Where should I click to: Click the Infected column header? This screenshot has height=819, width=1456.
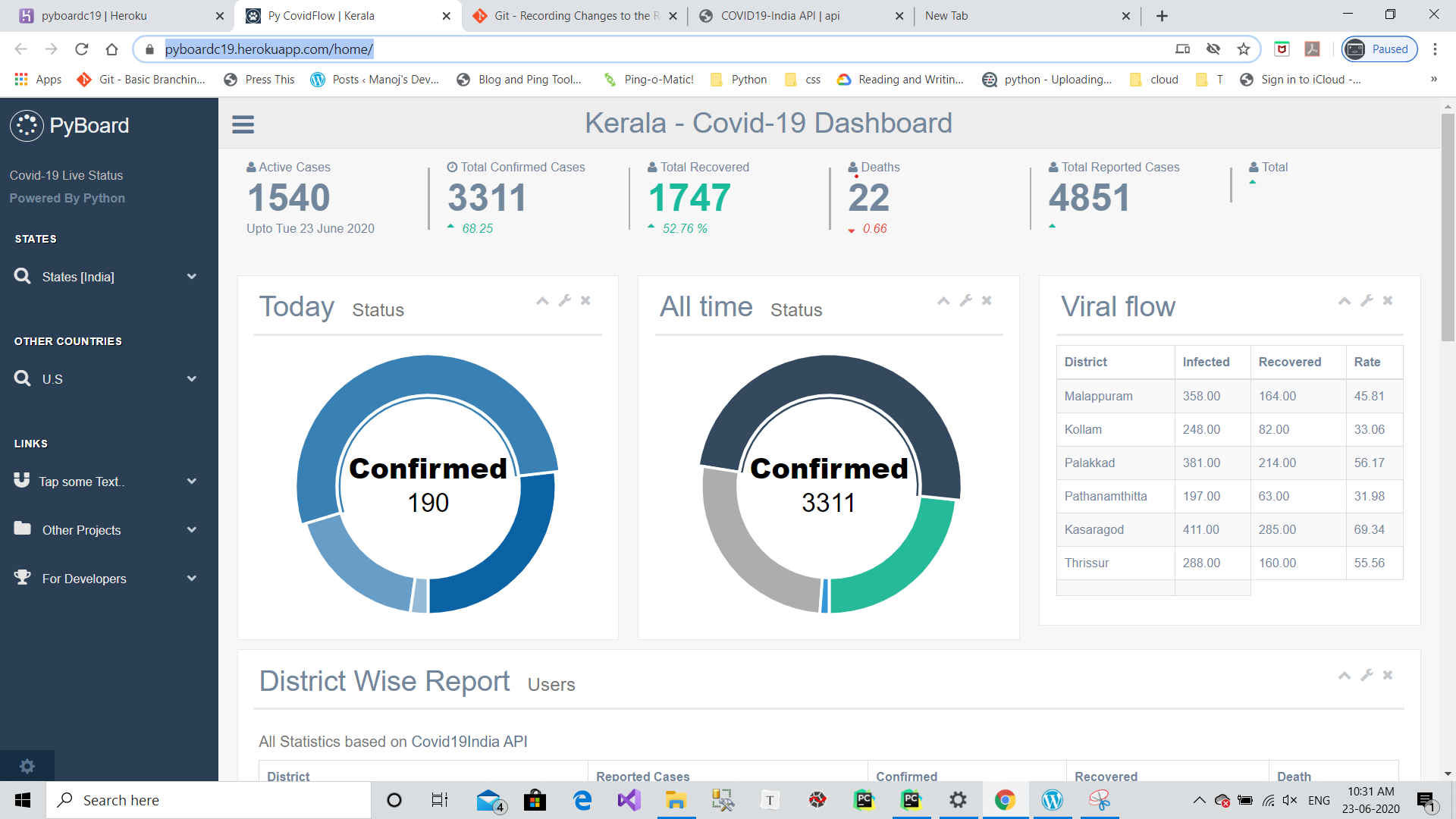coord(1213,362)
